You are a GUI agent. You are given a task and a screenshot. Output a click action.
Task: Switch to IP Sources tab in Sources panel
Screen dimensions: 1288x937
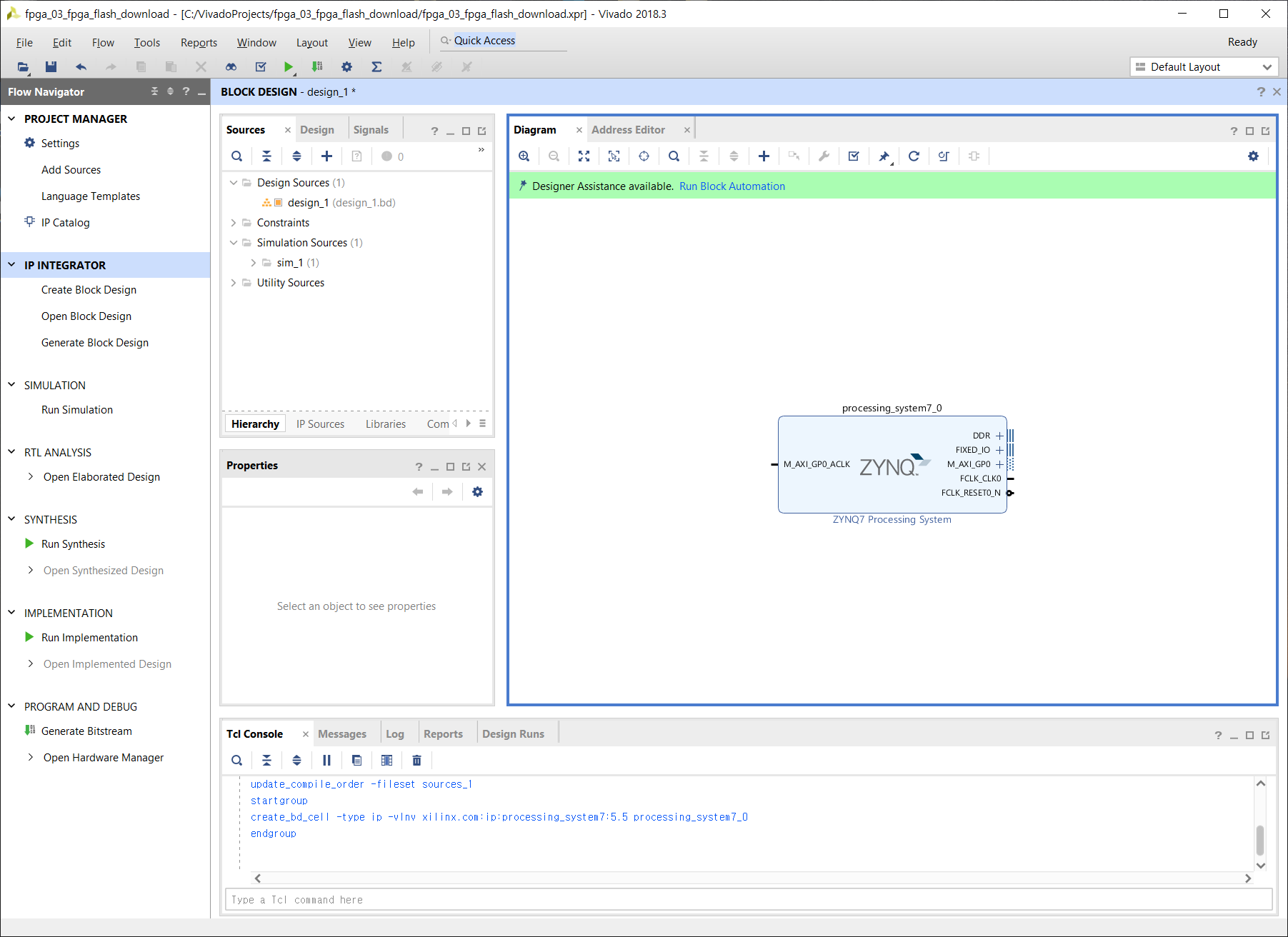click(x=320, y=424)
